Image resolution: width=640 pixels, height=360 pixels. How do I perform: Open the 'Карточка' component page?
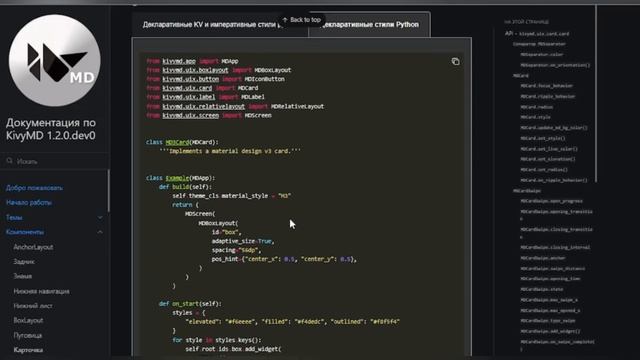pos(28,350)
